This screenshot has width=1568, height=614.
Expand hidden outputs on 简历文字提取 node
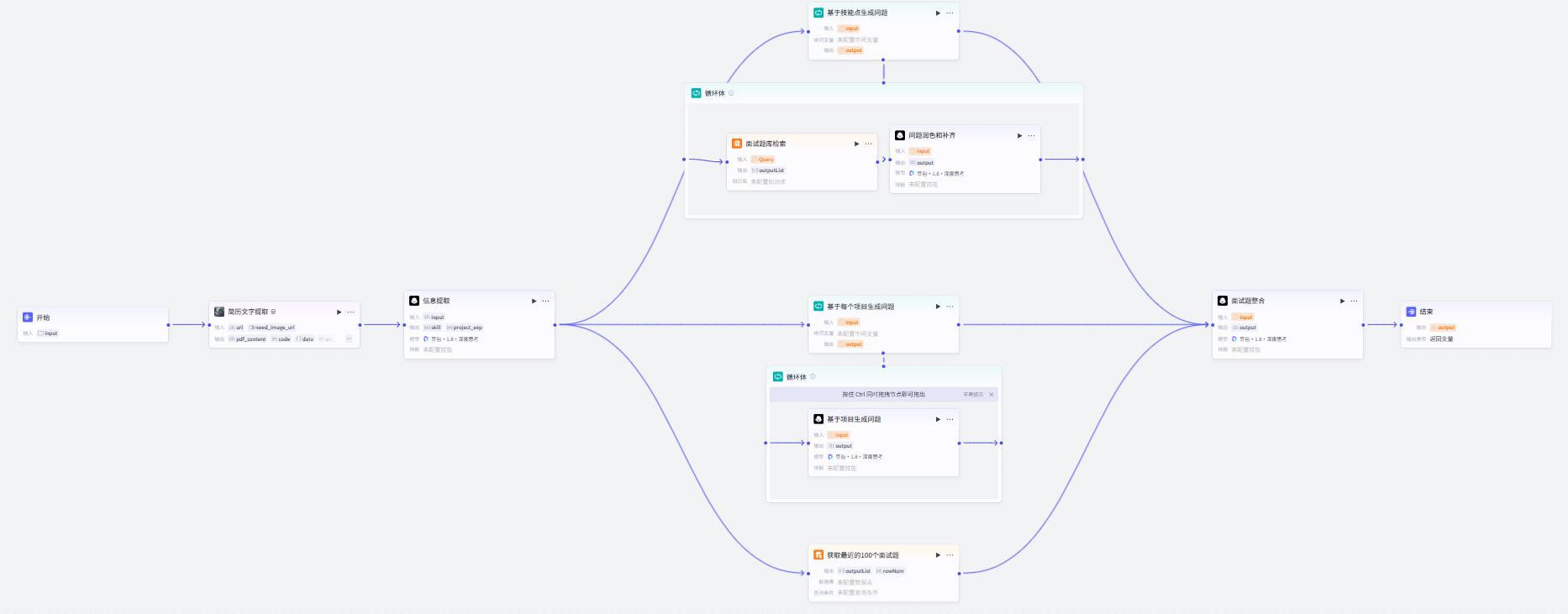349,339
